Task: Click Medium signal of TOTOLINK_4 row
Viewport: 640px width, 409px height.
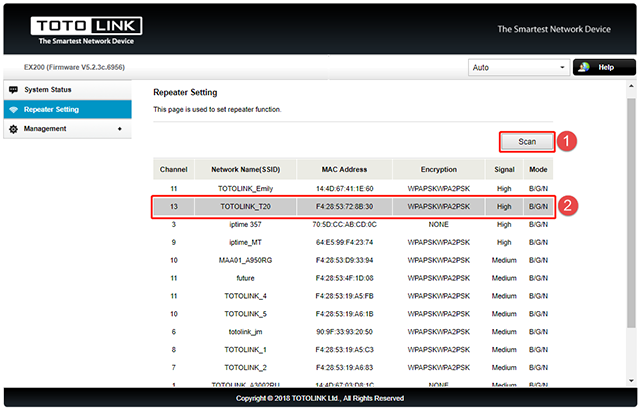Action: click(x=504, y=296)
